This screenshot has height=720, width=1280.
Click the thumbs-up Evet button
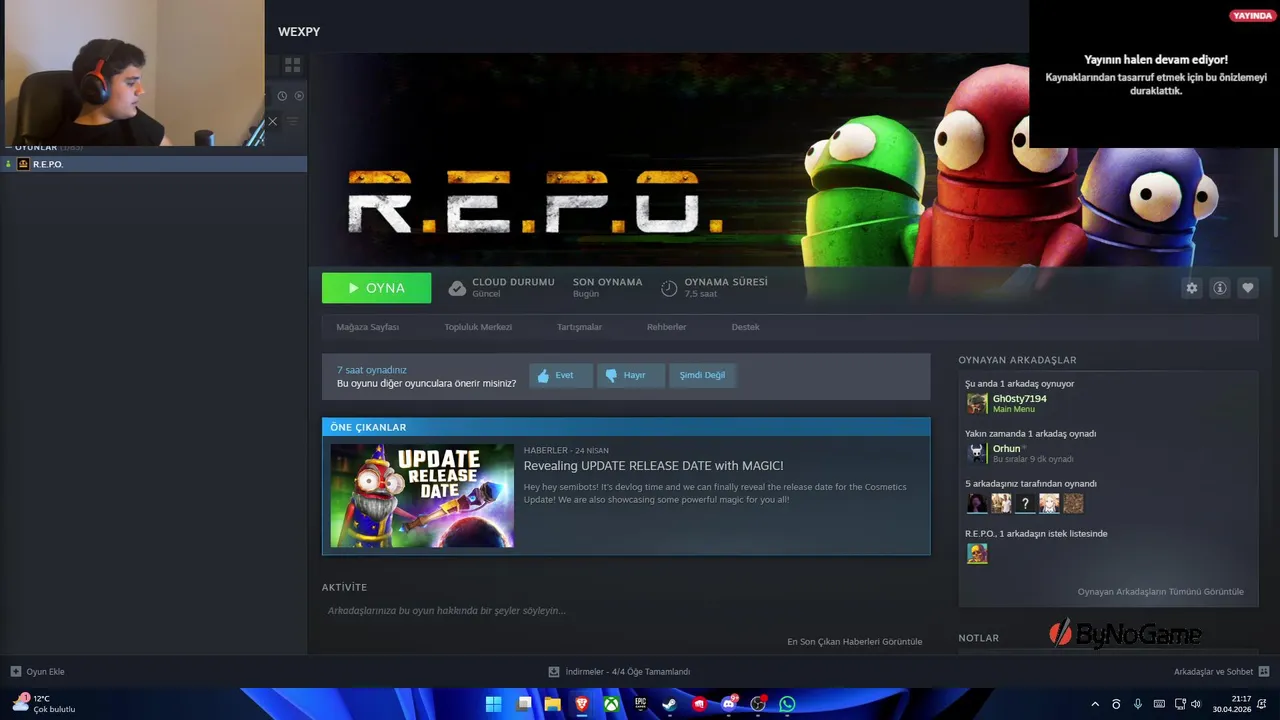560,375
